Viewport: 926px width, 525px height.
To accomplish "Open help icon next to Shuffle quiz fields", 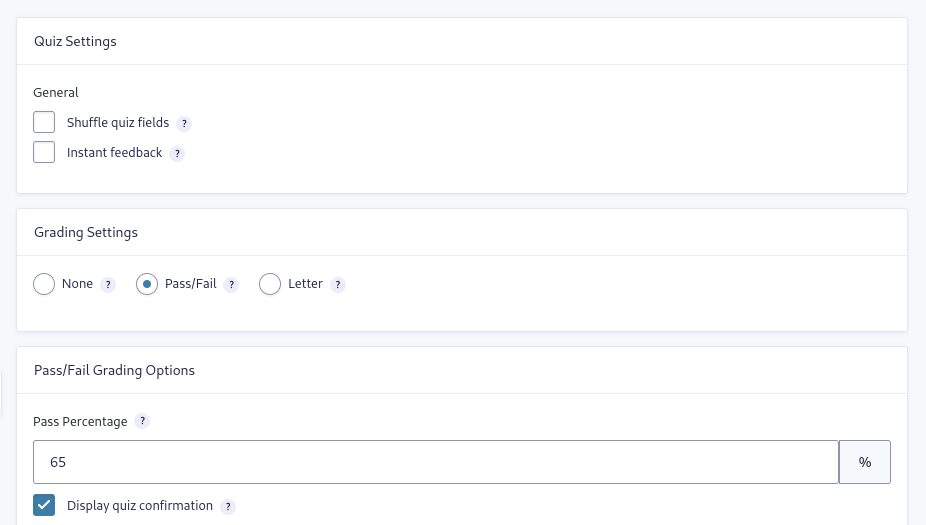I will point(184,123).
